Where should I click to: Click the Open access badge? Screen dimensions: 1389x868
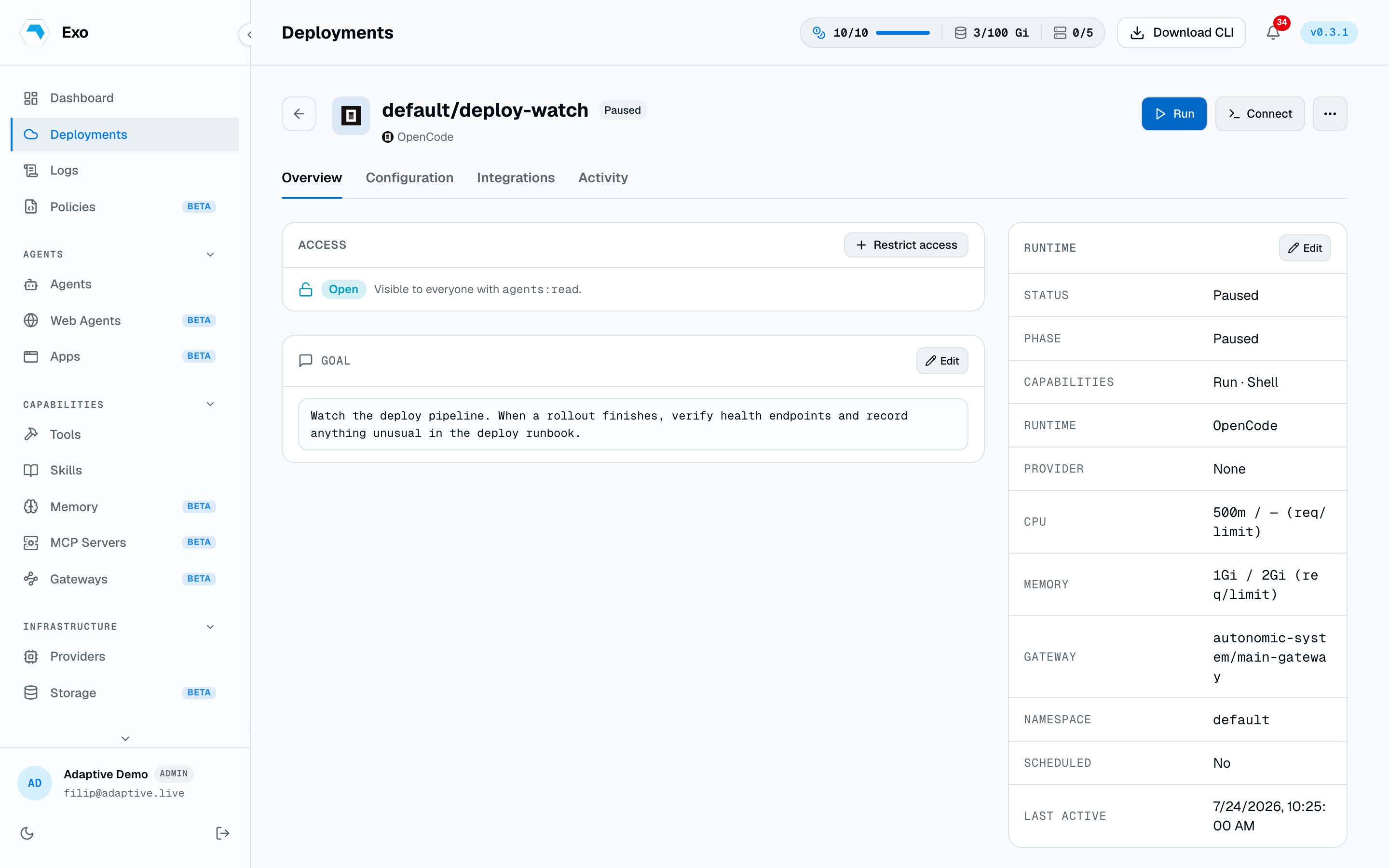click(x=343, y=289)
